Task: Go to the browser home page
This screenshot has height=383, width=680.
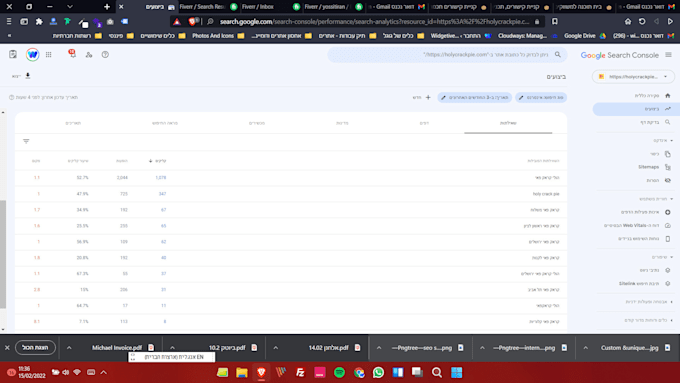Action: [x=628, y=21]
